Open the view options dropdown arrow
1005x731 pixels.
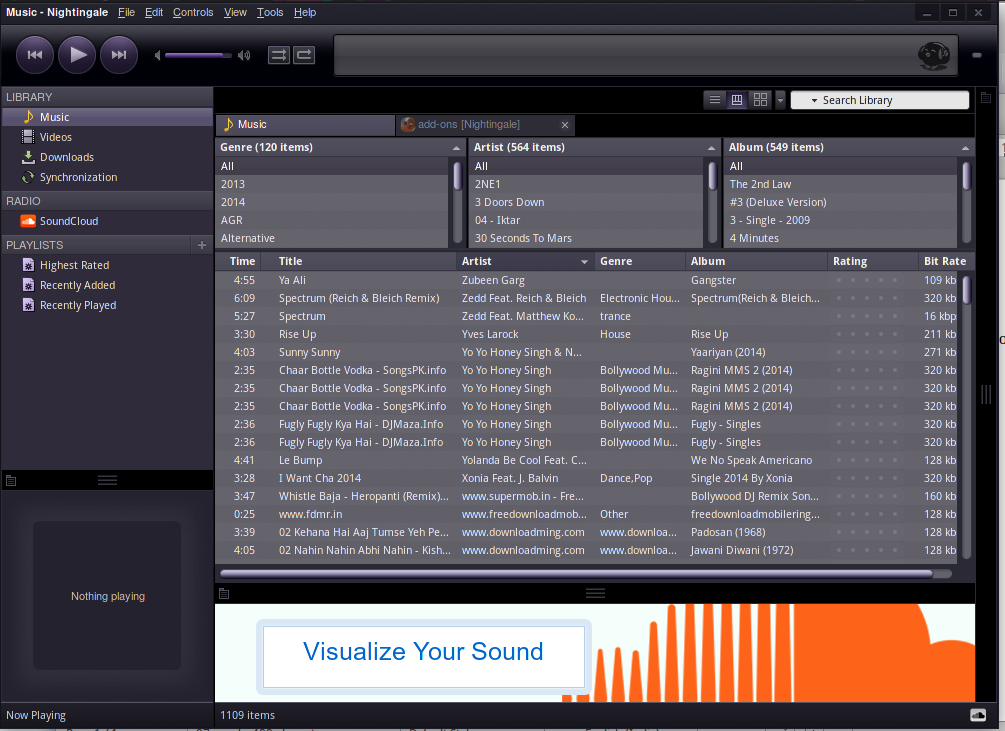[780, 100]
